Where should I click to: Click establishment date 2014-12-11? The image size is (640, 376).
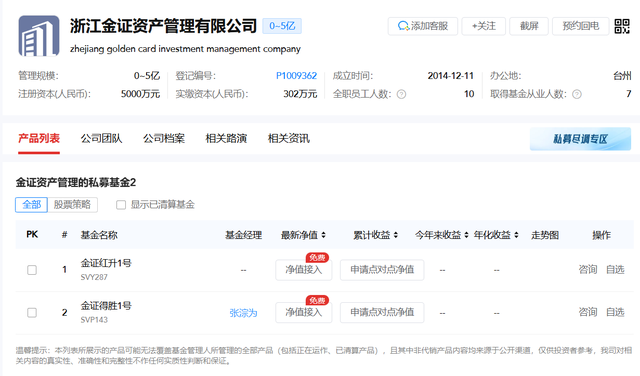click(x=451, y=76)
